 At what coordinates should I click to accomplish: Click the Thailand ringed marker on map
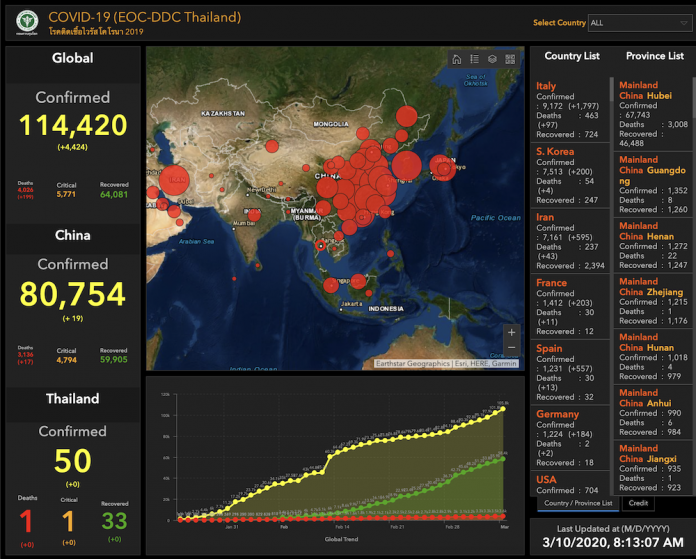click(320, 246)
